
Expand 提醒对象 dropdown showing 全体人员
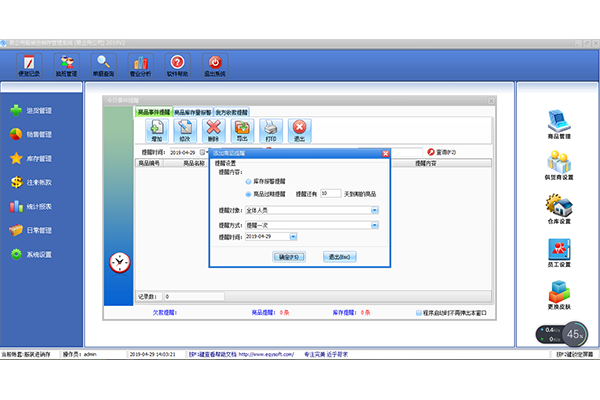(375, 210)
